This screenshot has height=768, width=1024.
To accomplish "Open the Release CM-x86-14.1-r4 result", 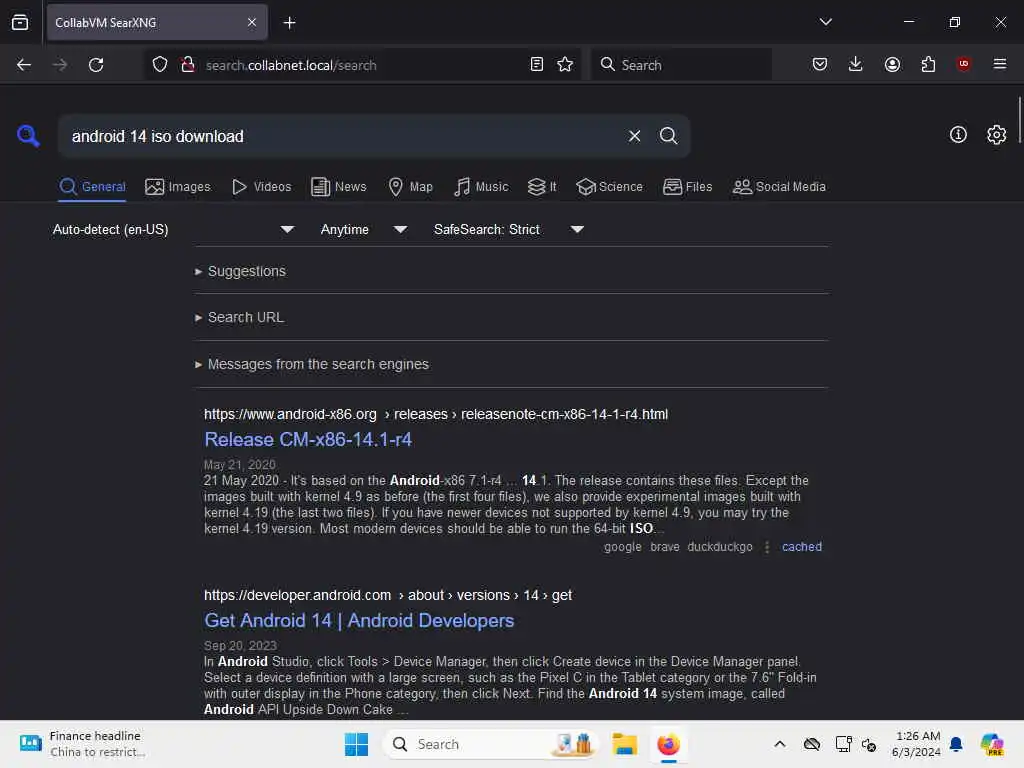I will pyautogui.click(x=308, y=440).
